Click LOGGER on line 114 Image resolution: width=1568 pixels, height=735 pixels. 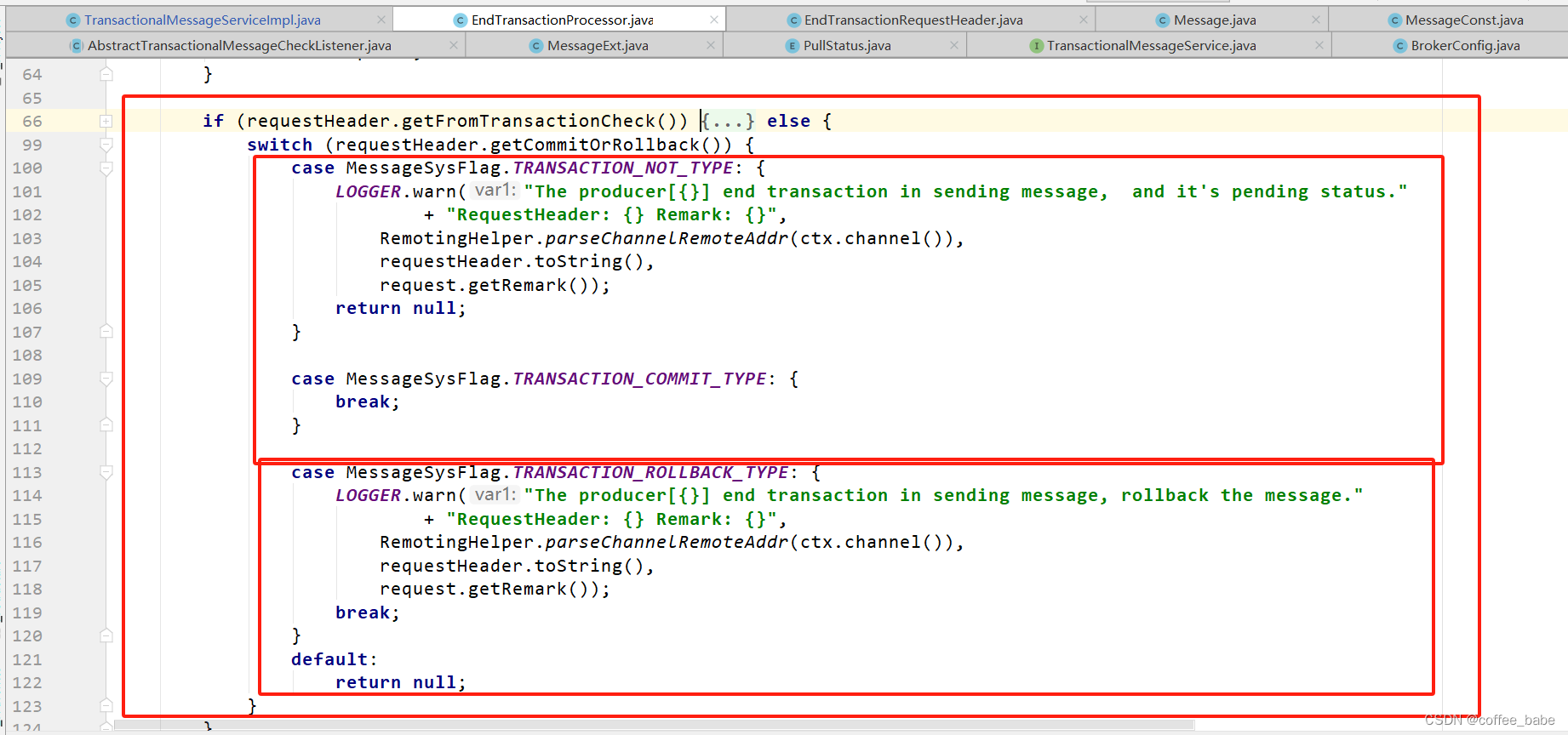(368, 495)
